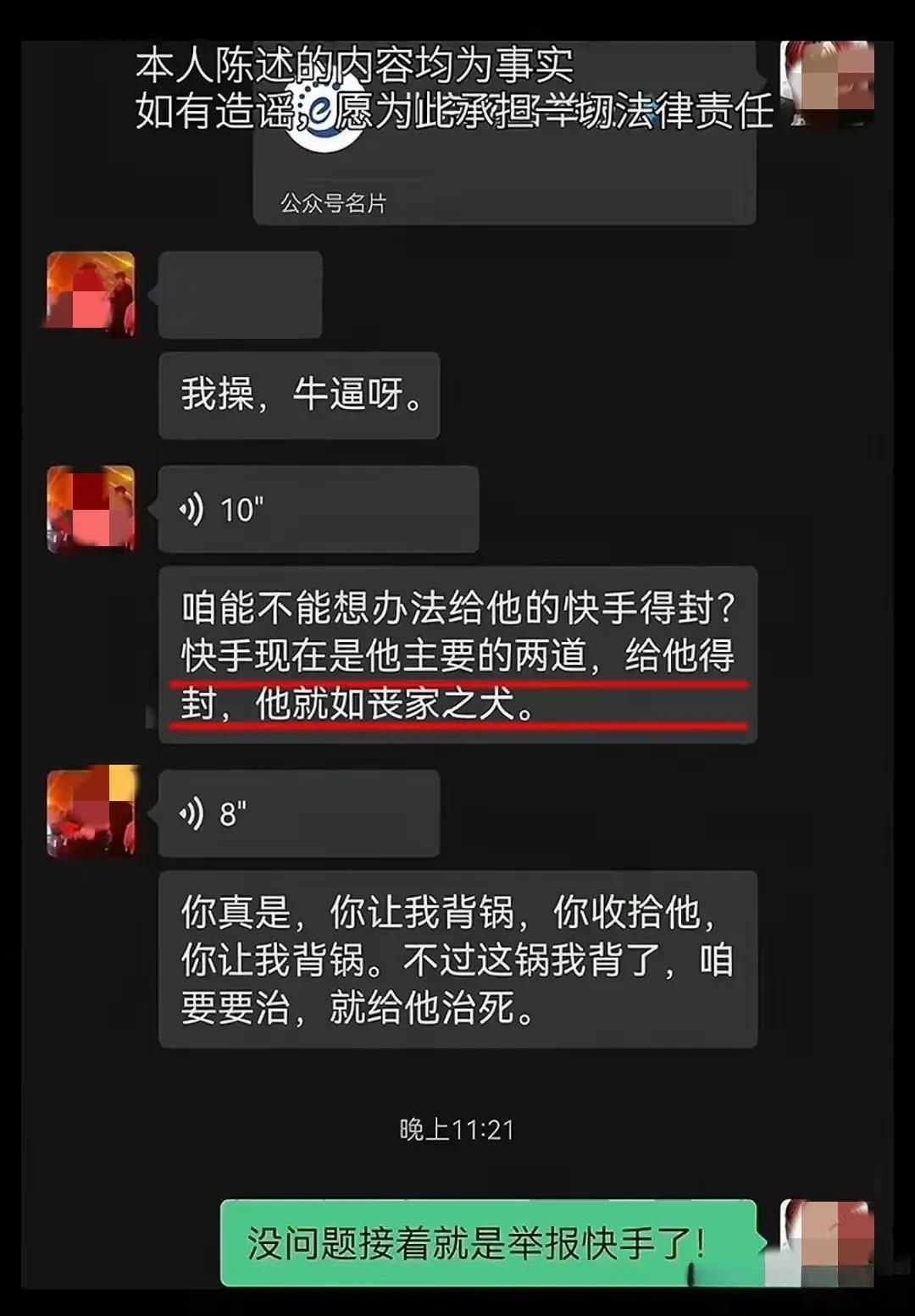Tap the caption line '如有造谣，愿为此承担一切法律责任'
915x1316 pixels.
coord(455,111)
